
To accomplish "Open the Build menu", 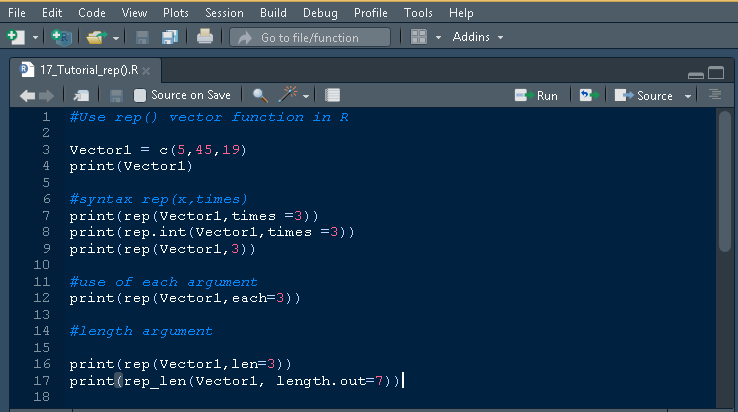I will point(273,13).
